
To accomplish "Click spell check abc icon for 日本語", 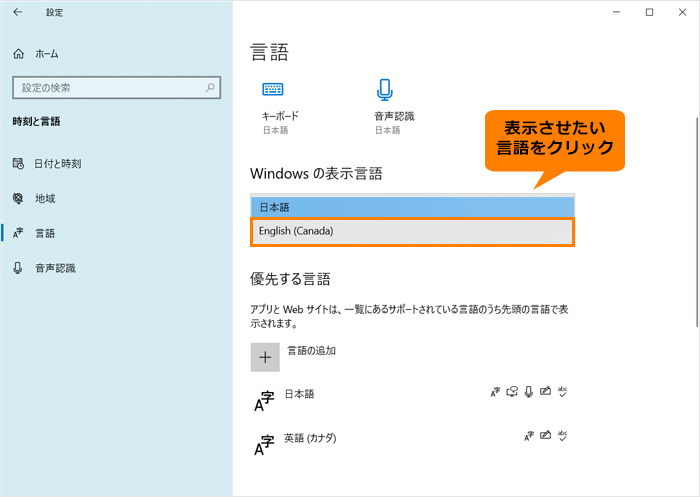I will (562, 392).
